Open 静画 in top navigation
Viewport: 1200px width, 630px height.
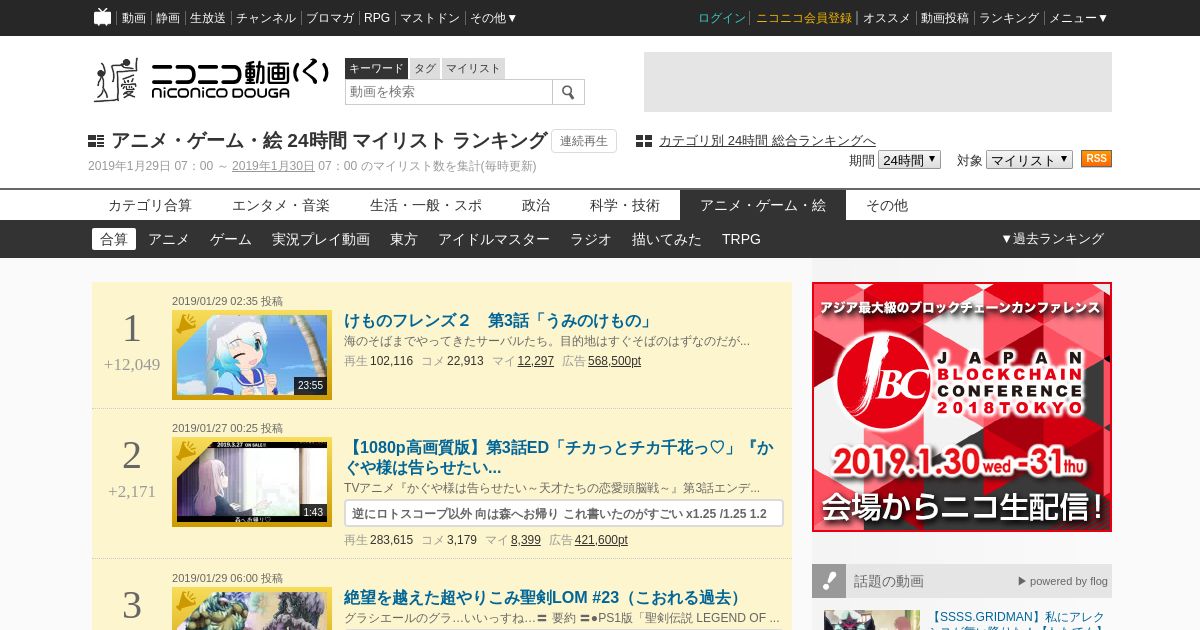tap(168, 18)
